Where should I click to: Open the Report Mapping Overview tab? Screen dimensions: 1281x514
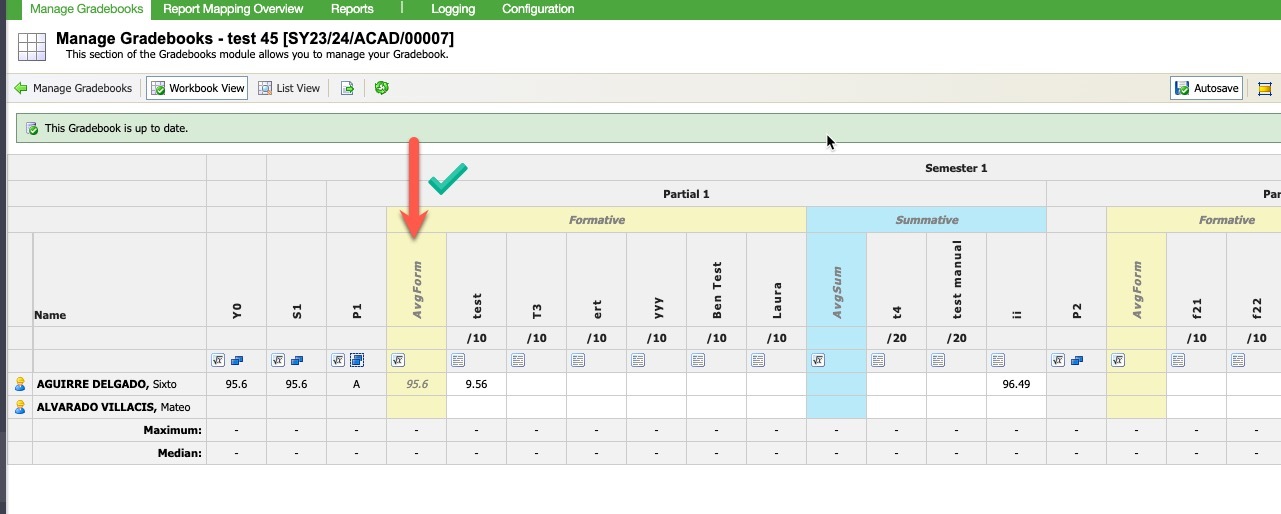point(233,9)
